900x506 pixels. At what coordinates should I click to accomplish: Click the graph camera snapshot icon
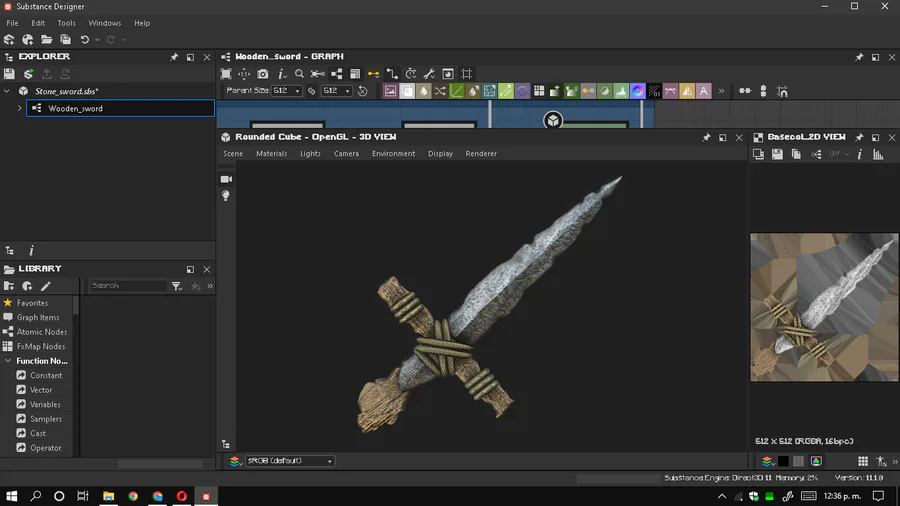(x=263, y=74)
